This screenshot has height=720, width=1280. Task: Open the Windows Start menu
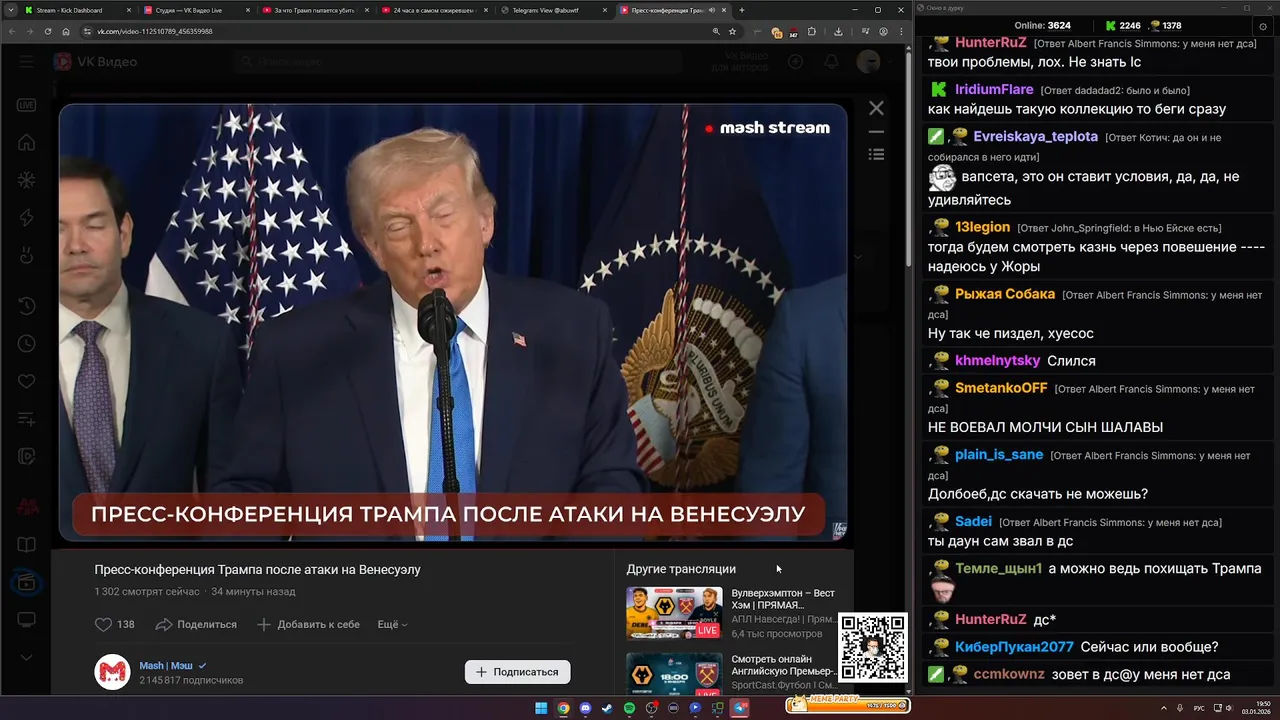(x=541, y=708)
